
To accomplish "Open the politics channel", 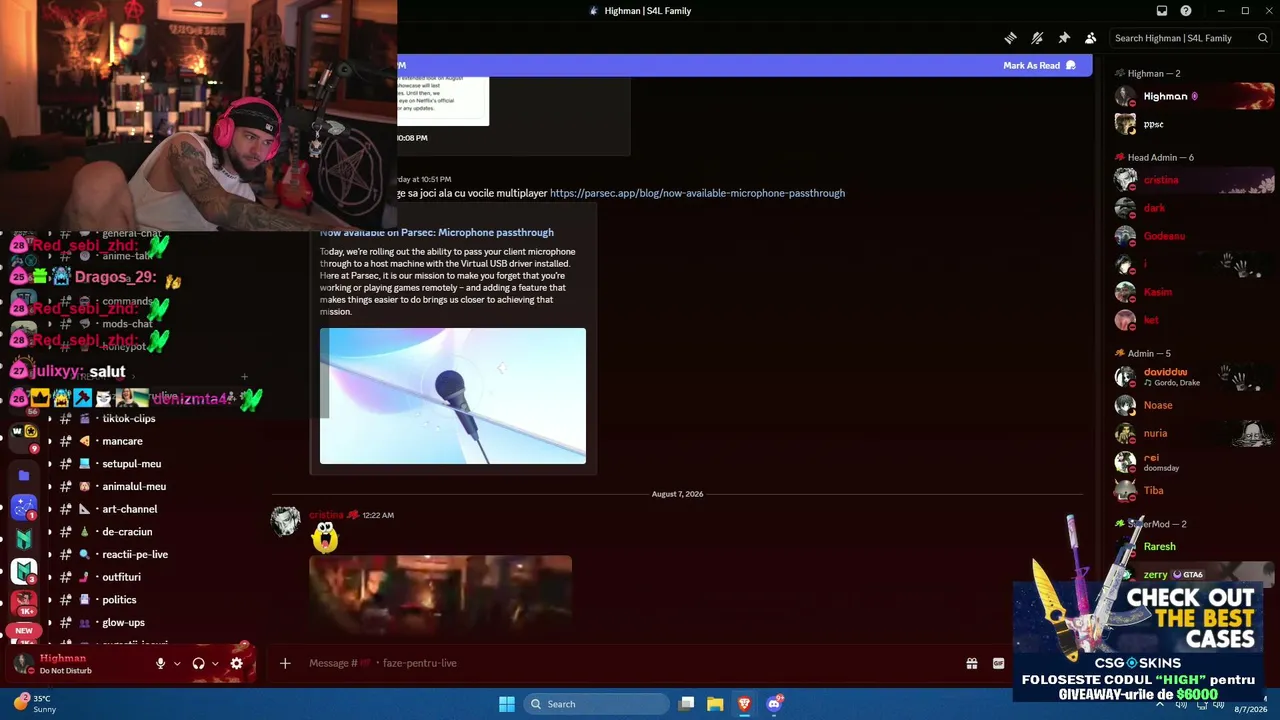I will (119, 600).
